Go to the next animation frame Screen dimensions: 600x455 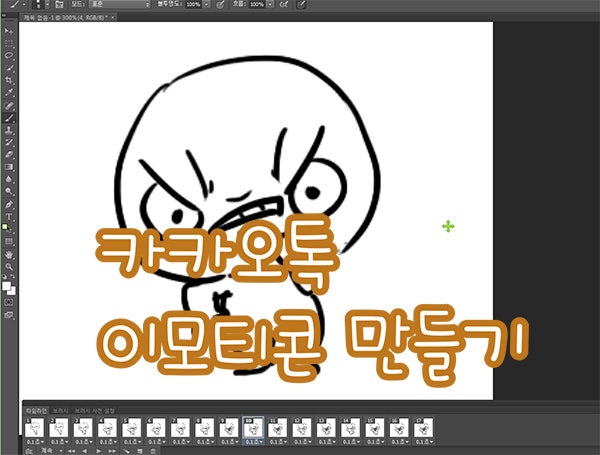point(112,451)
